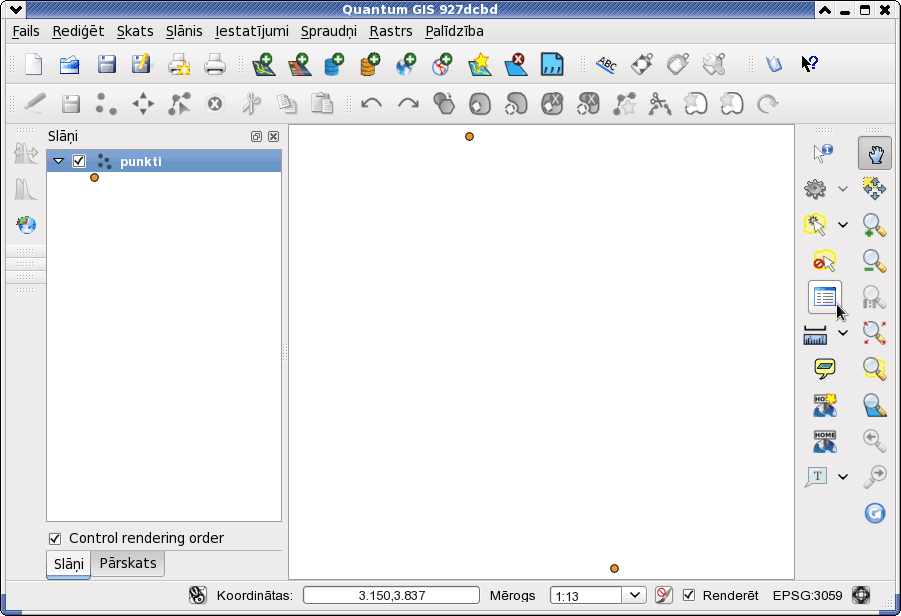Click the Koordinātas input field
901x616 pixels.
point(391,595)
